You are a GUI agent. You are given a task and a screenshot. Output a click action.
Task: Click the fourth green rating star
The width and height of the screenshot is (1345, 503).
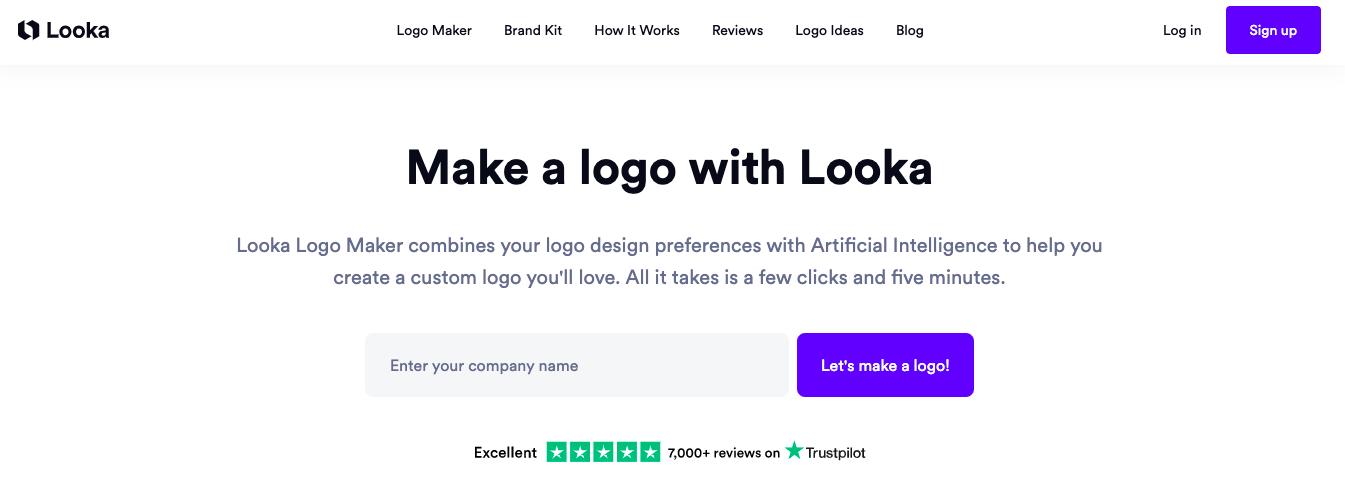pos(626,452)
